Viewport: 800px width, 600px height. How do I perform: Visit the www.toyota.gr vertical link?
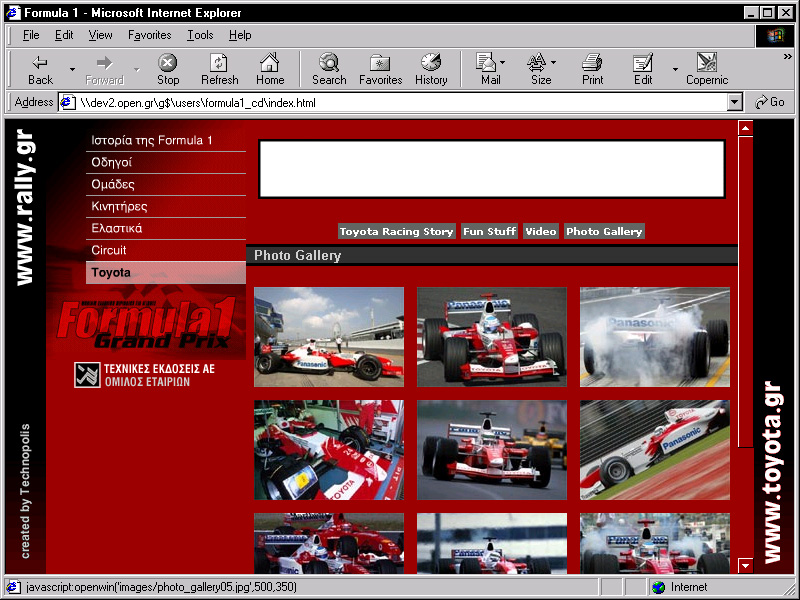tap(771, 472)
